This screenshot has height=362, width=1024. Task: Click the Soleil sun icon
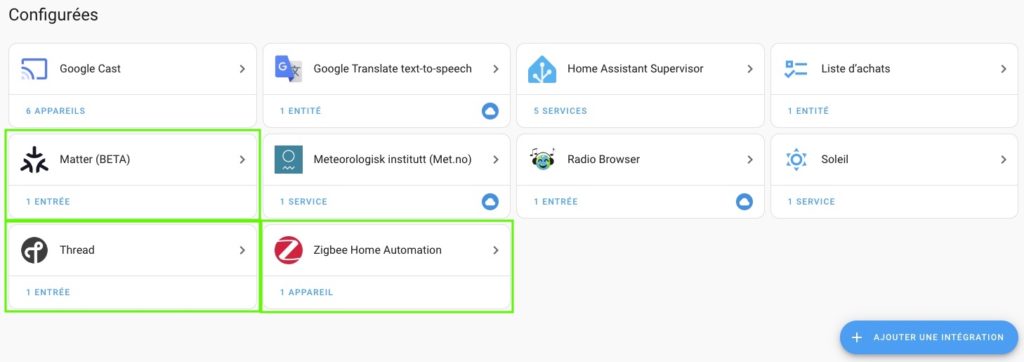pos(796,159)
